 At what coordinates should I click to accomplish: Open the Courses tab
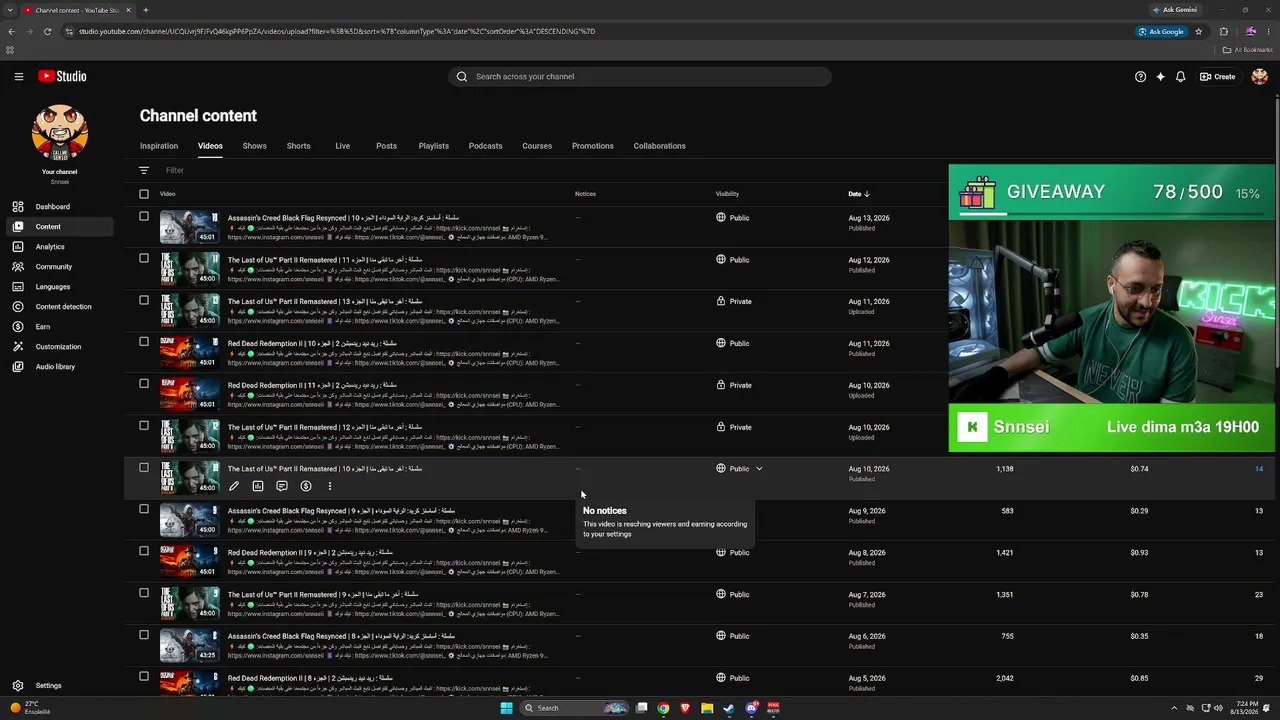click(537, 146)
